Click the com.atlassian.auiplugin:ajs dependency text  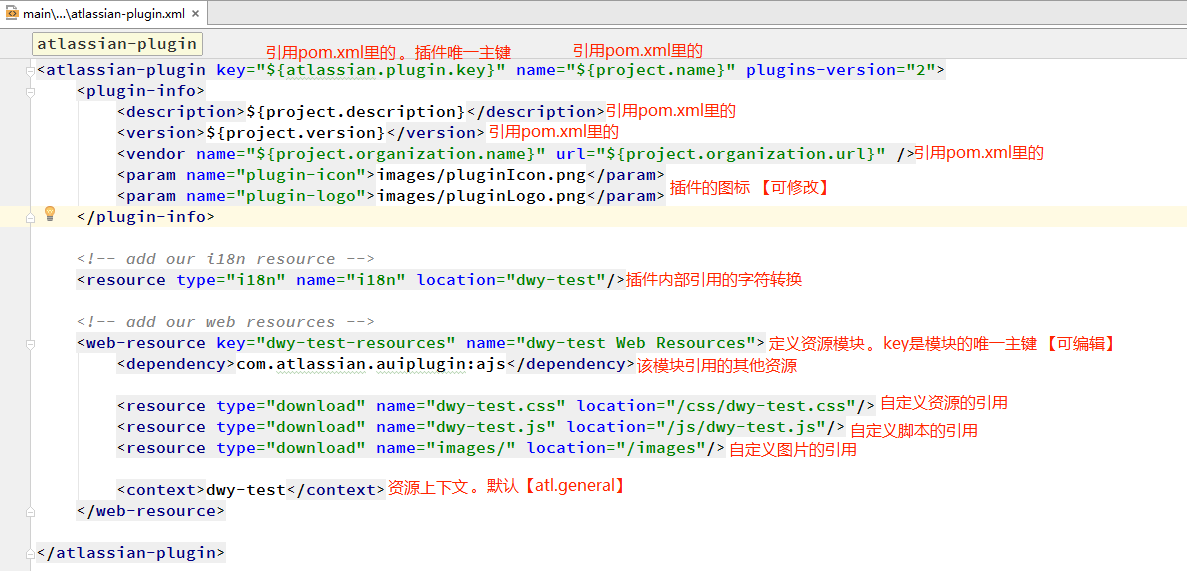370,364
